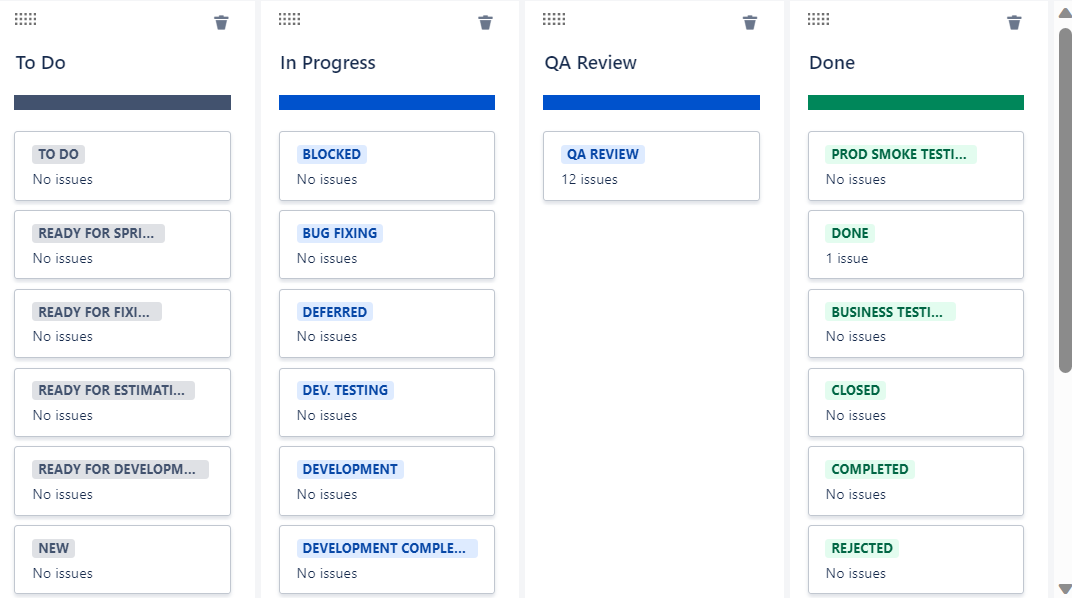The image size is (1072, 598).
Task: Click the blue progress bar under In Progress
Action: coord(387,101)
